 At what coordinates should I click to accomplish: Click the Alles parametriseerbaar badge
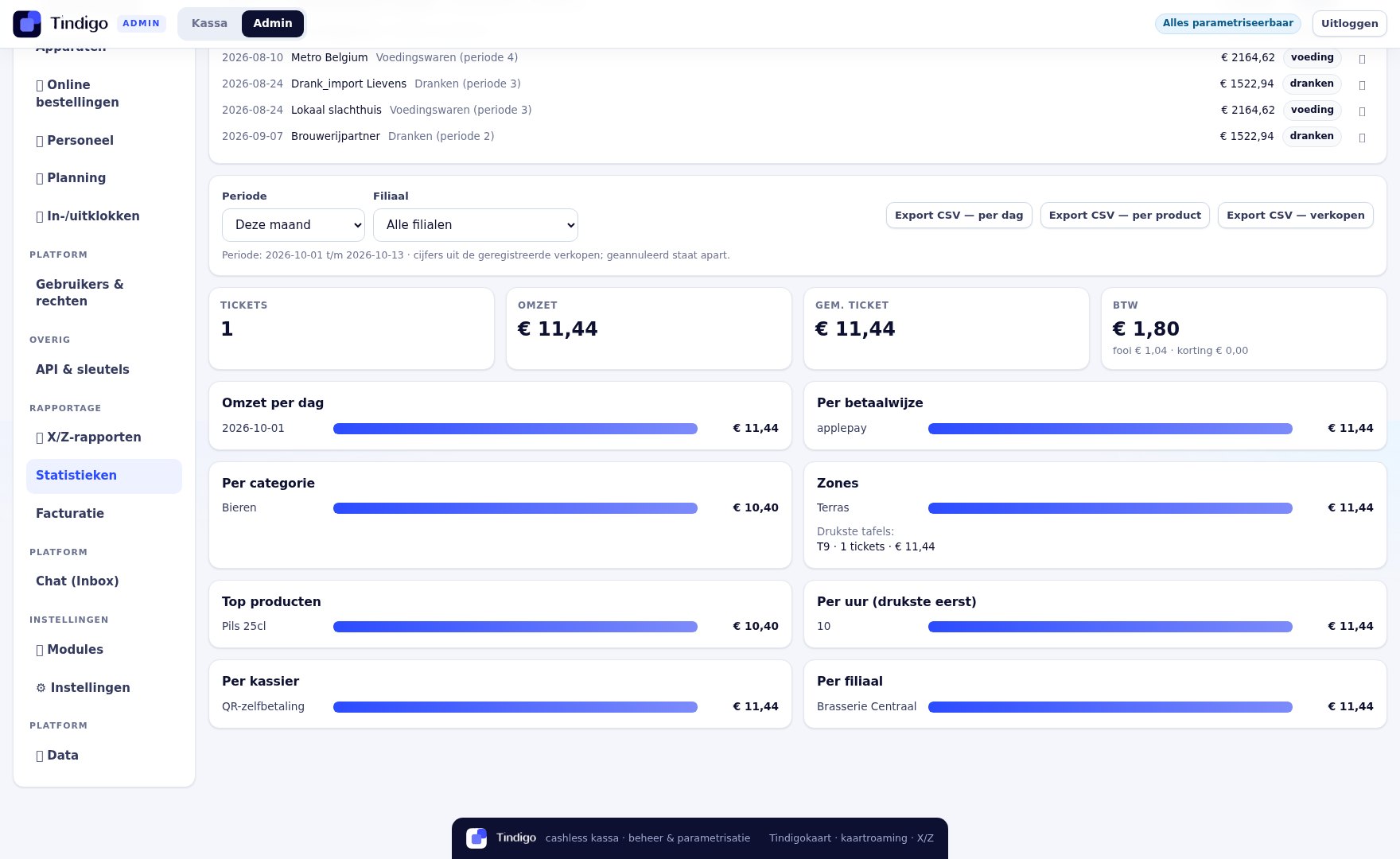(x=1228, y=23)
